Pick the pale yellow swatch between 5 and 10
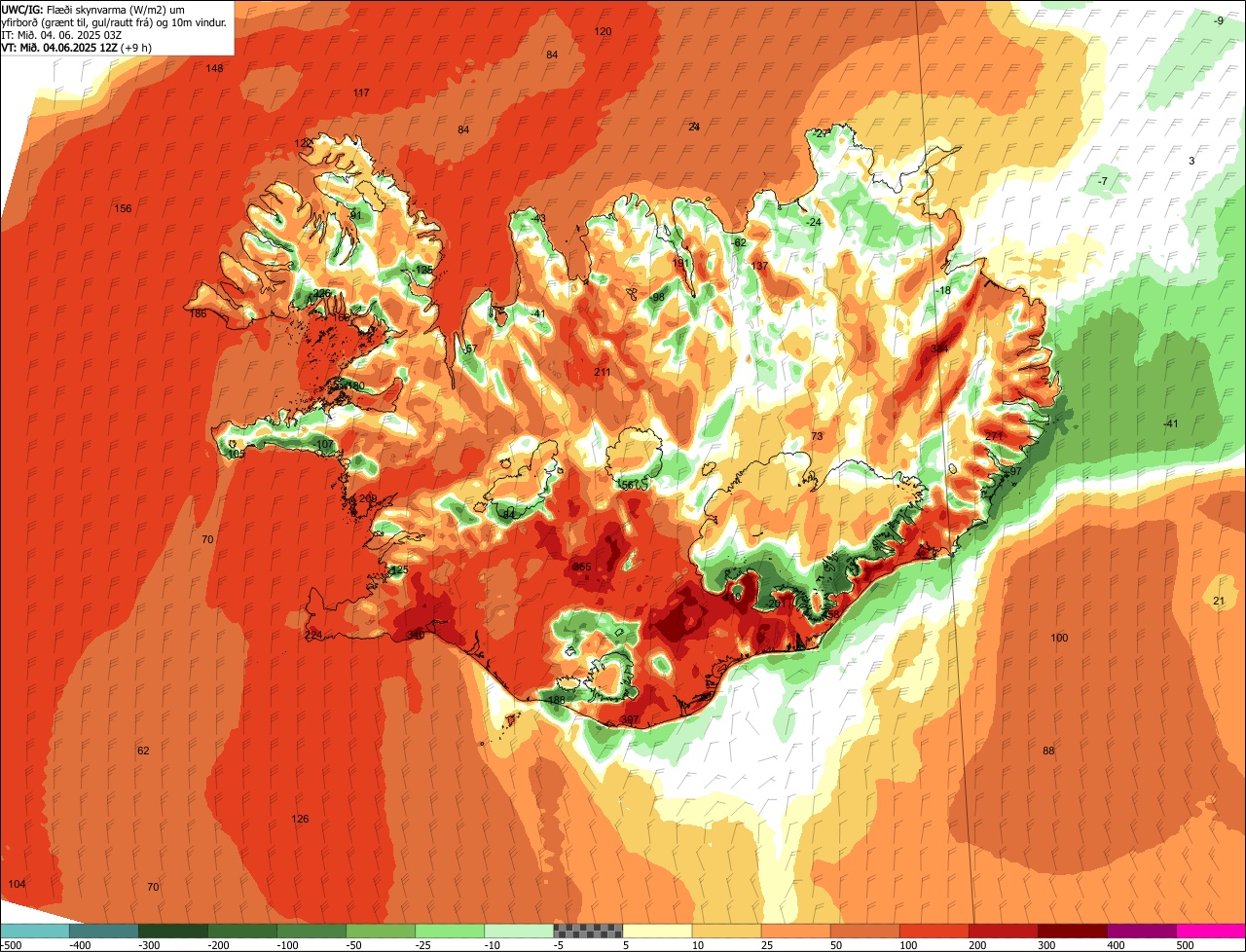This screenshot has height=952, width=1246. [x=657, y=930]
